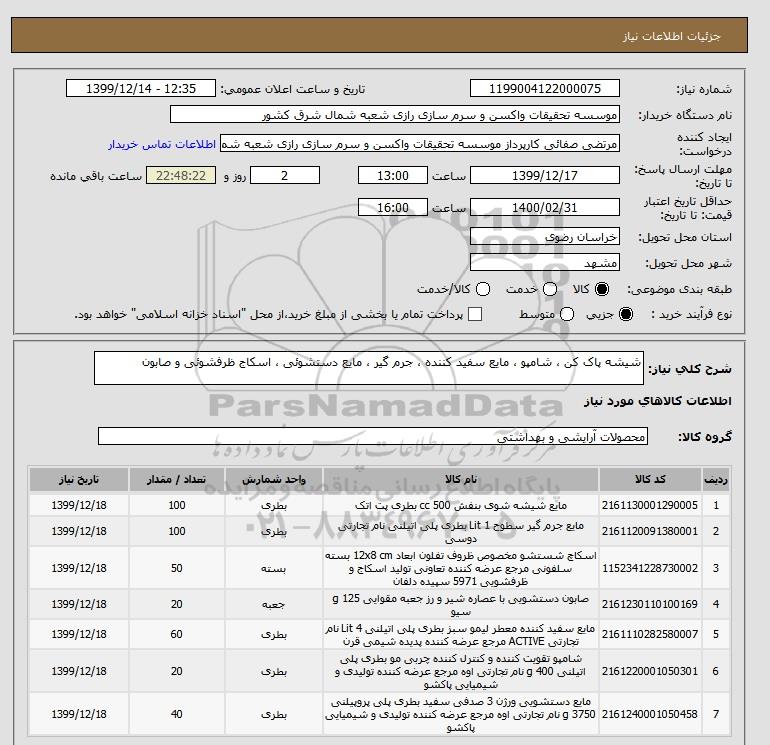Click the announcement date field 1399/12/14 - 12:35
Image resolution: width=770 pixels, height=745 pixels.
point(141,88)
